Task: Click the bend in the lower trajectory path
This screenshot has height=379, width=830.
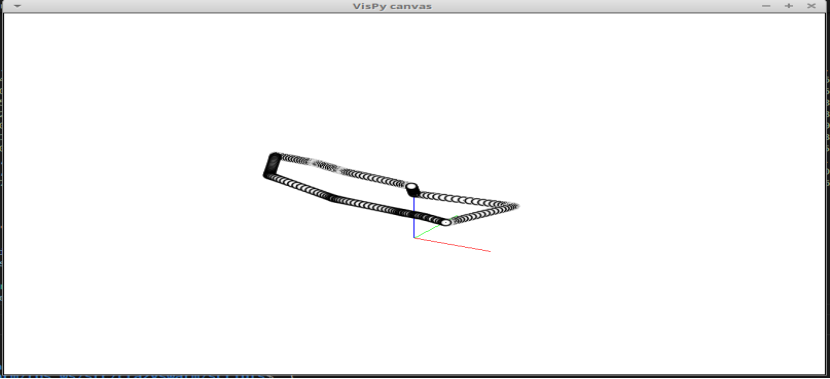Action: click(x=332, y=197)
